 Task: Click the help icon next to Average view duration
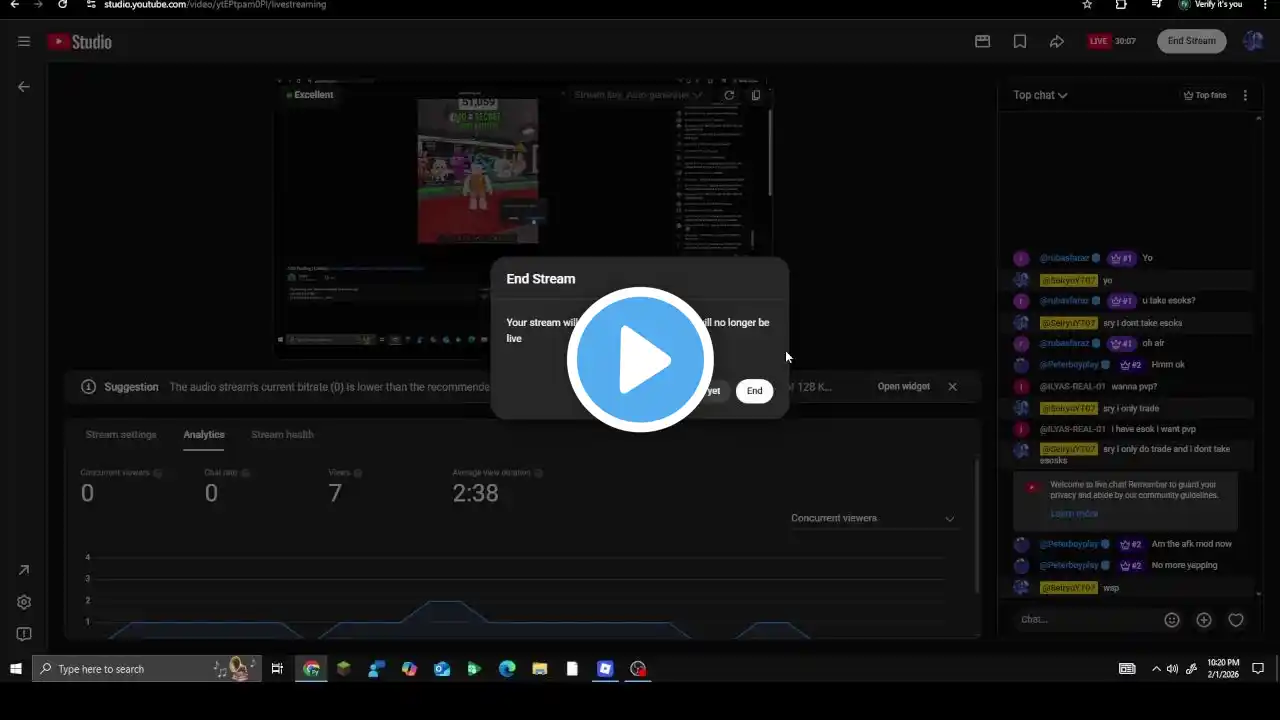[x=538, y=473]
